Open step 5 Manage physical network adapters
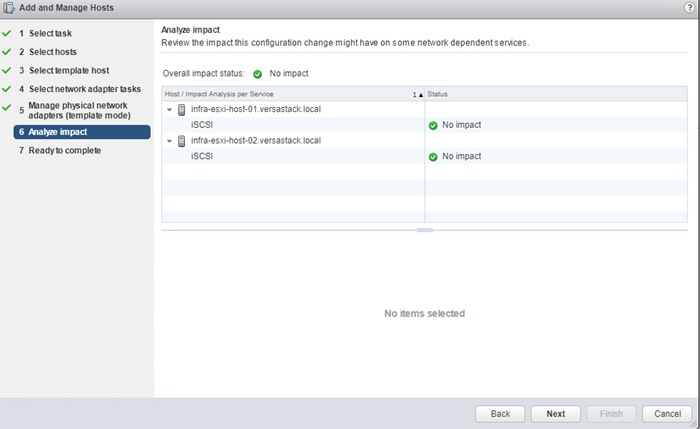Image resolution: width=700 pixels, height=429 pixels. [x=75, y=110]
